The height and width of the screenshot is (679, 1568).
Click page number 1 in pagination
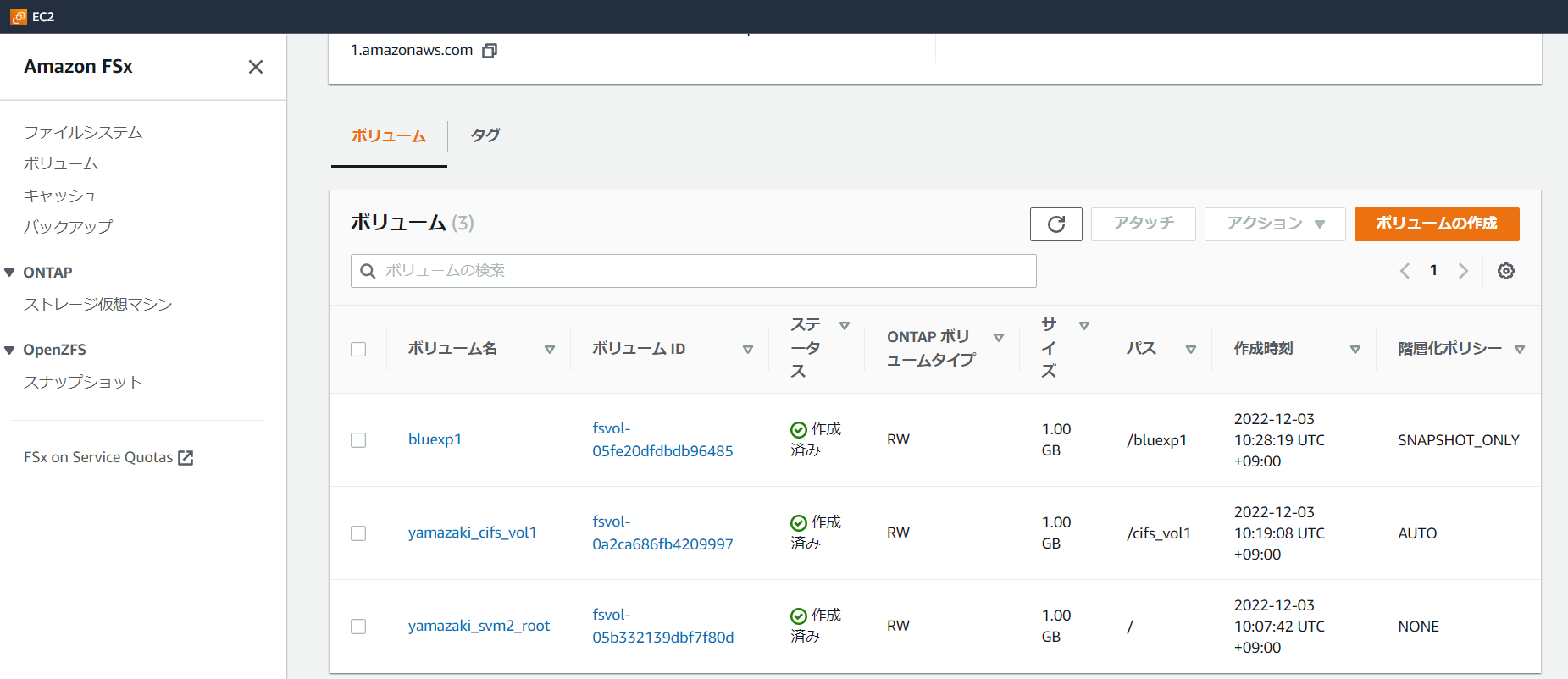pyautogui.click(x=1433, y=271)
